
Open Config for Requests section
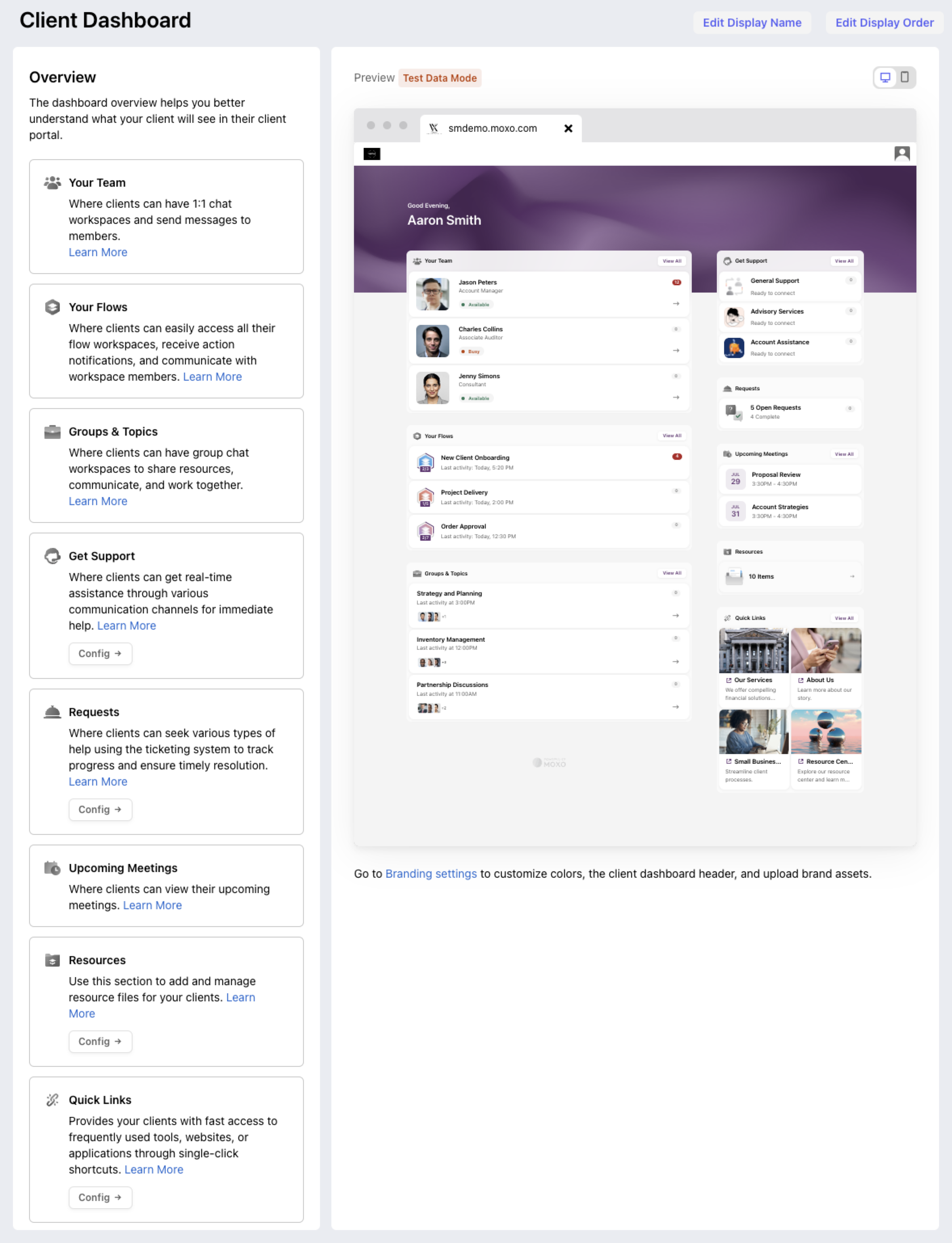100,809
